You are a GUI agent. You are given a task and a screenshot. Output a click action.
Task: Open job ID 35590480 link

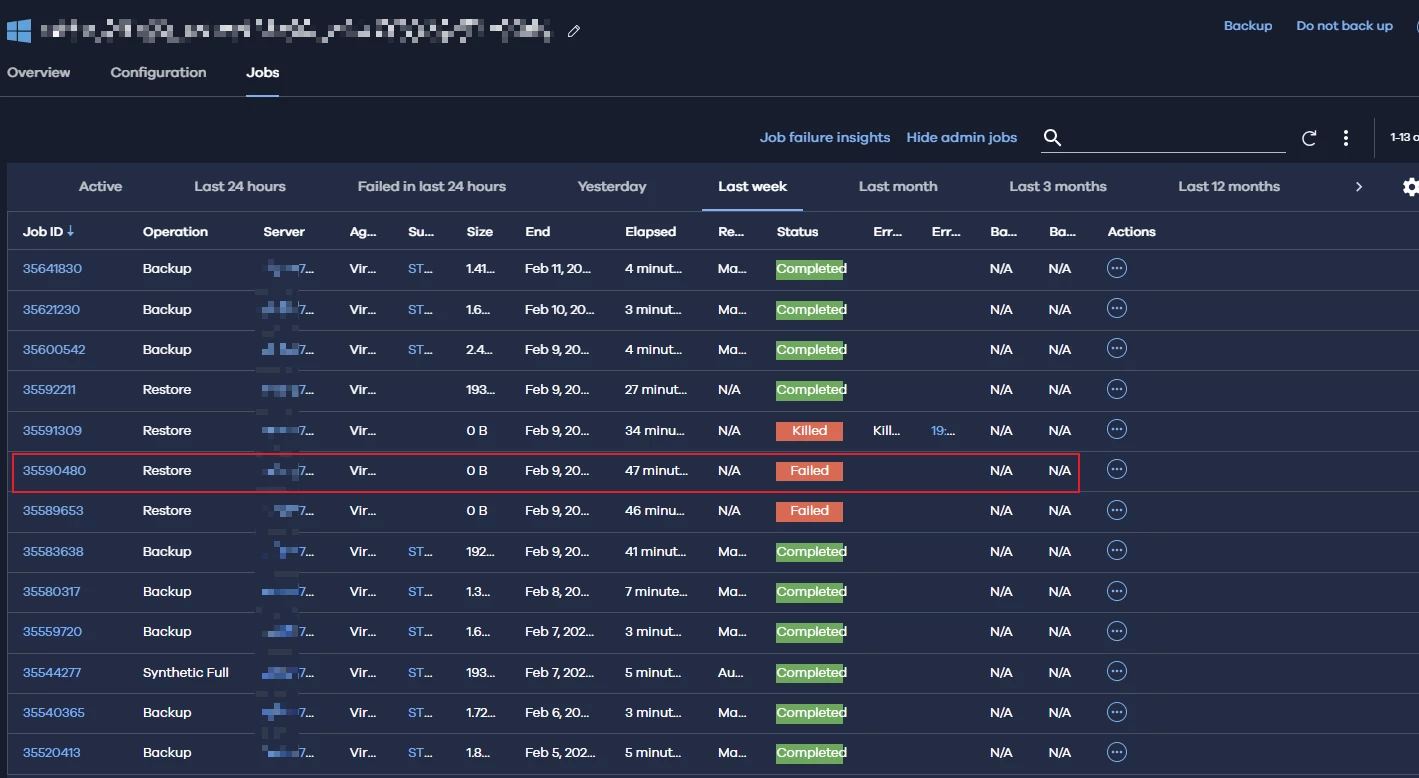(54, 471)
